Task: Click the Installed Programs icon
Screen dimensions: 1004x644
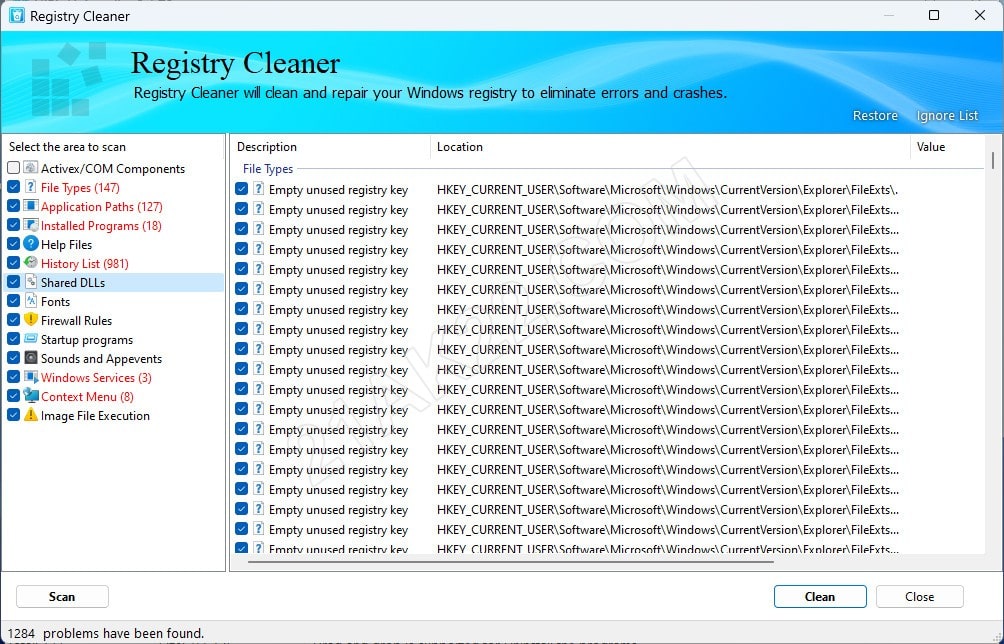Action: tap(31, 225)
